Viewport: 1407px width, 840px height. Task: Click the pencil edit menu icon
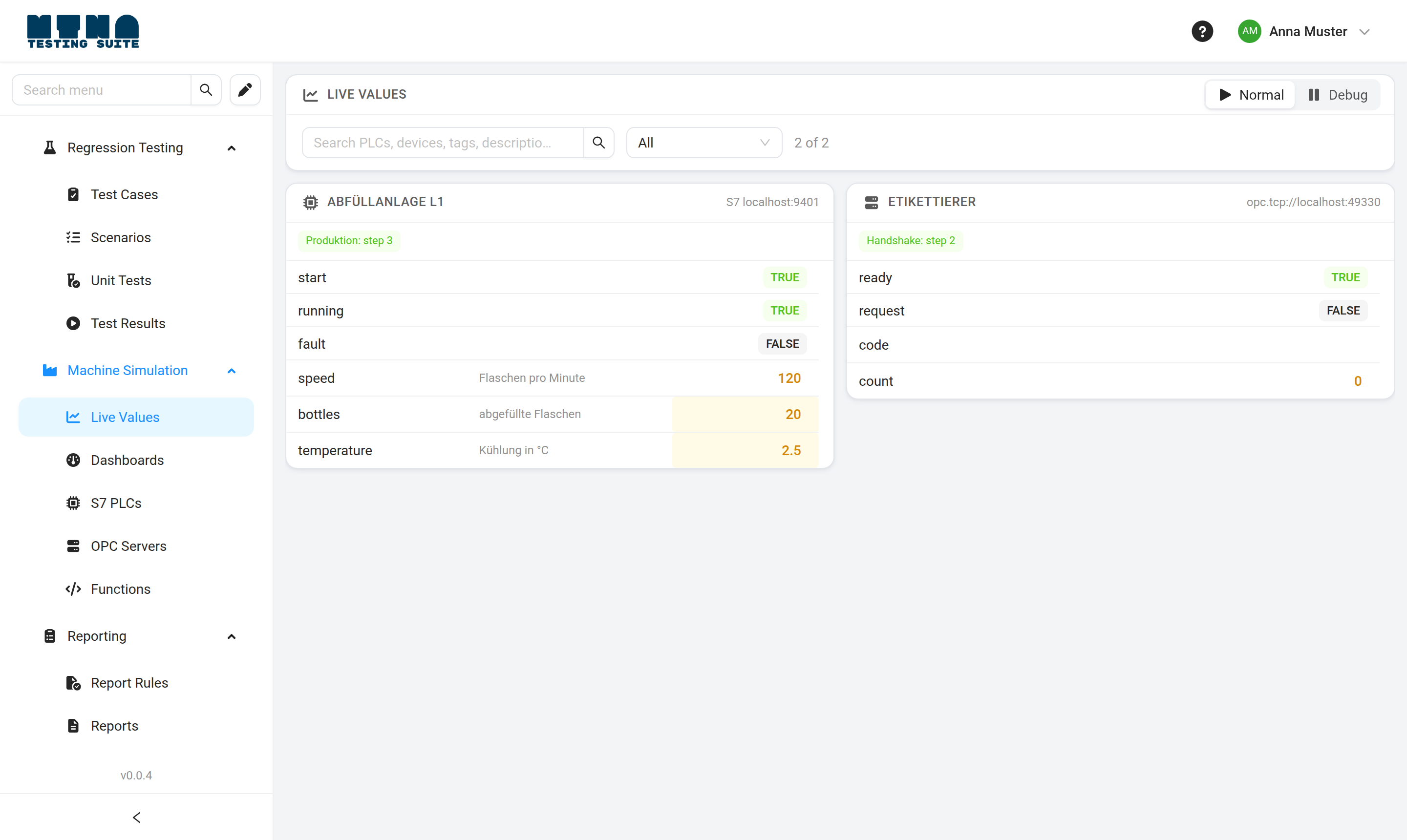point(245,90)
